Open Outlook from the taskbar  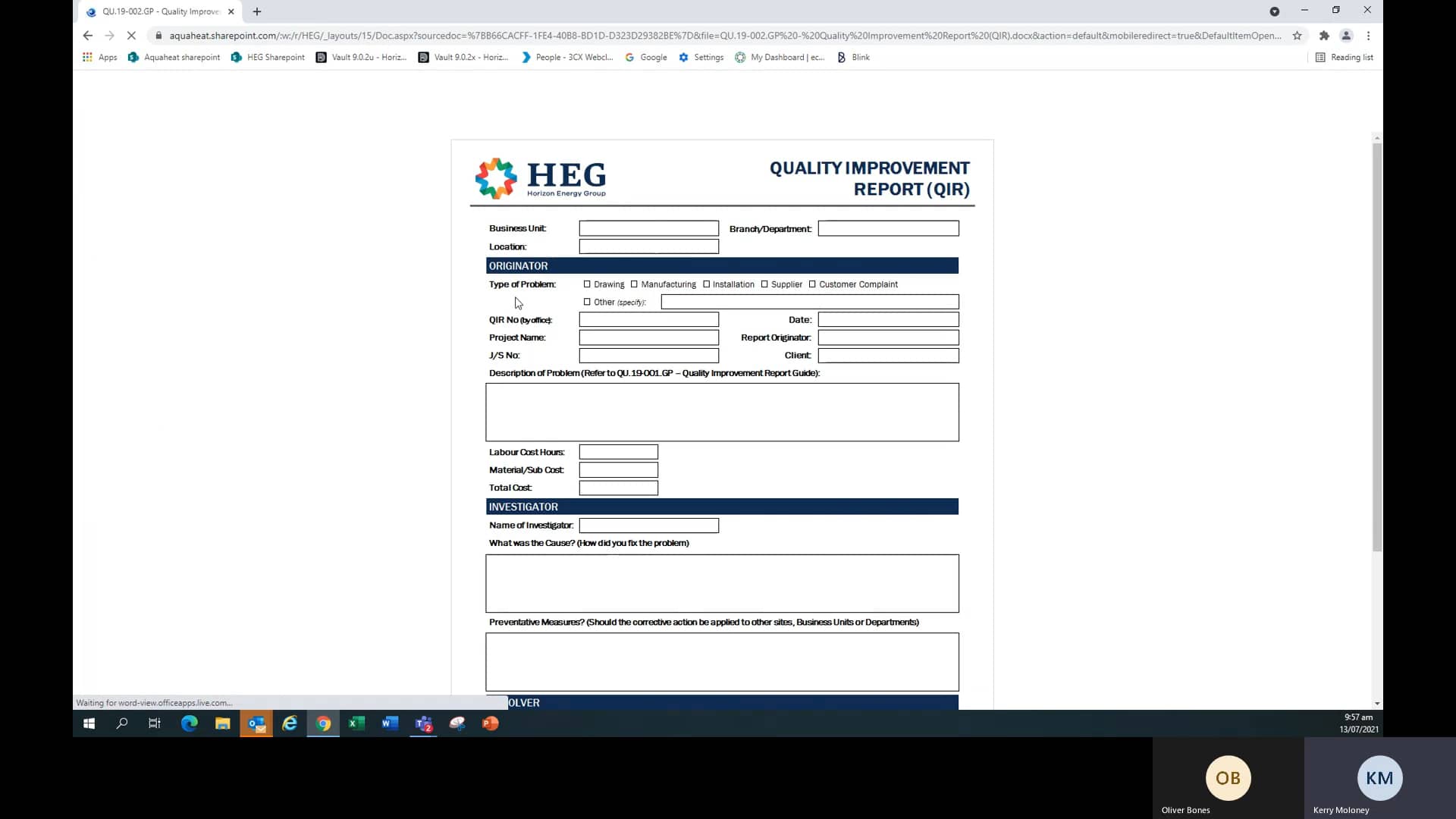point(256,723)
